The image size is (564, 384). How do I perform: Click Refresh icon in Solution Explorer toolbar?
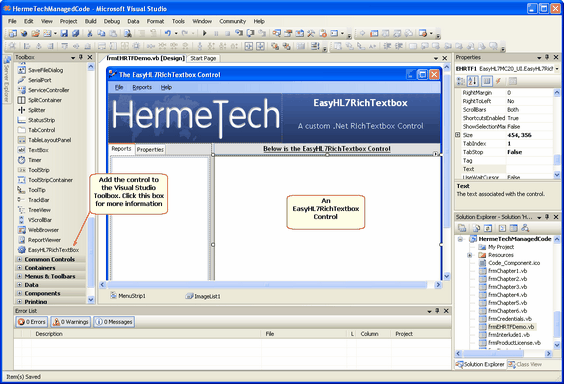pos(488,228)
